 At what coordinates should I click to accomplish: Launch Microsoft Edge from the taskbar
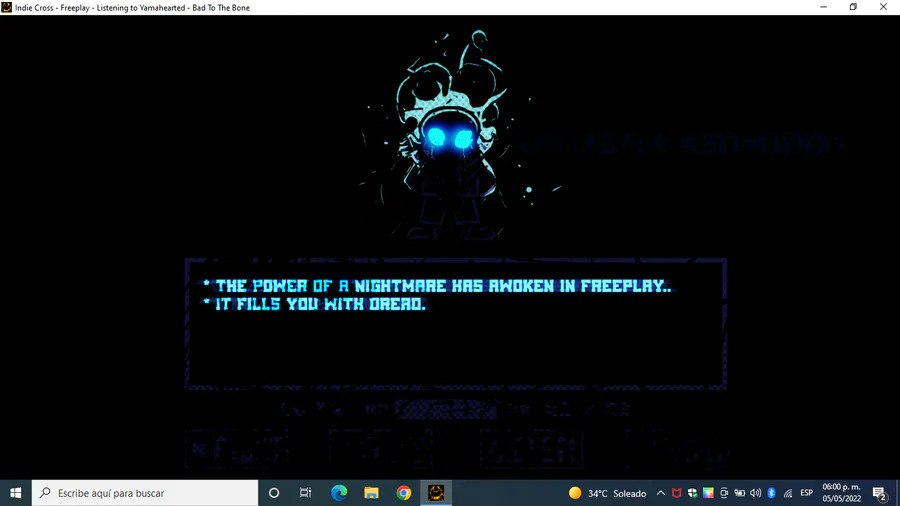click(339, 493)
